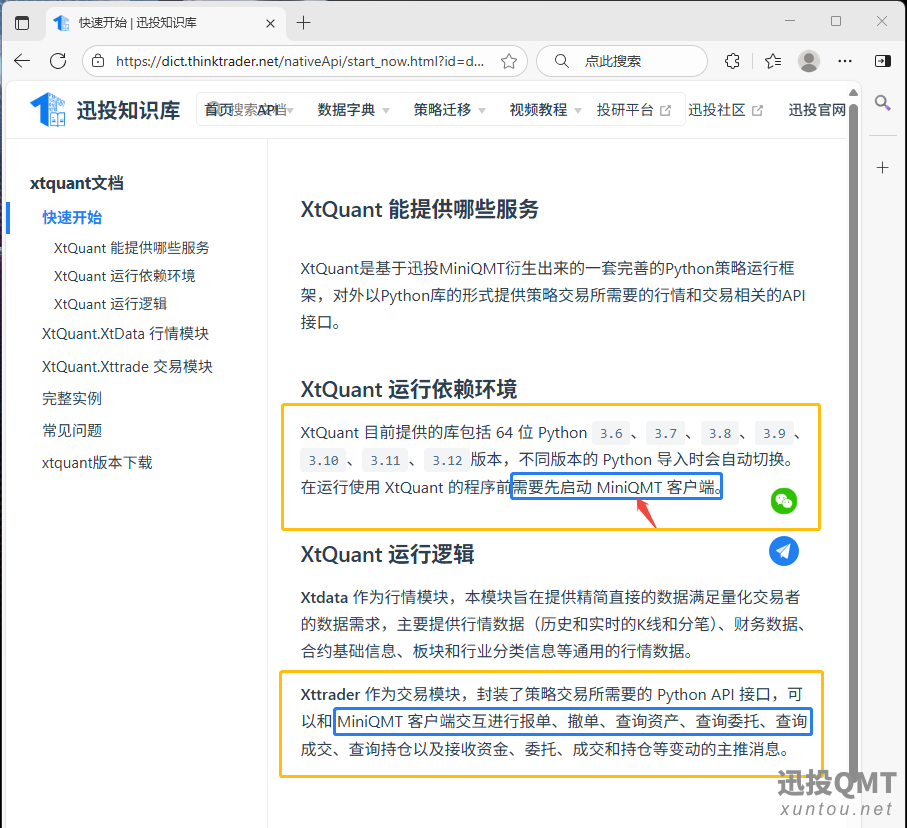Expand the 视频教程 dropdown menu
The width and height of the screenshot is (907, 828).
[x=545, y=109]
